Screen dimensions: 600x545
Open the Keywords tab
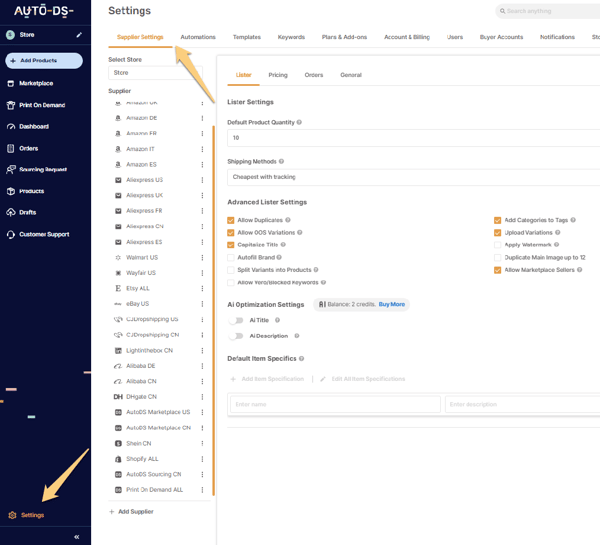[291, 37]
